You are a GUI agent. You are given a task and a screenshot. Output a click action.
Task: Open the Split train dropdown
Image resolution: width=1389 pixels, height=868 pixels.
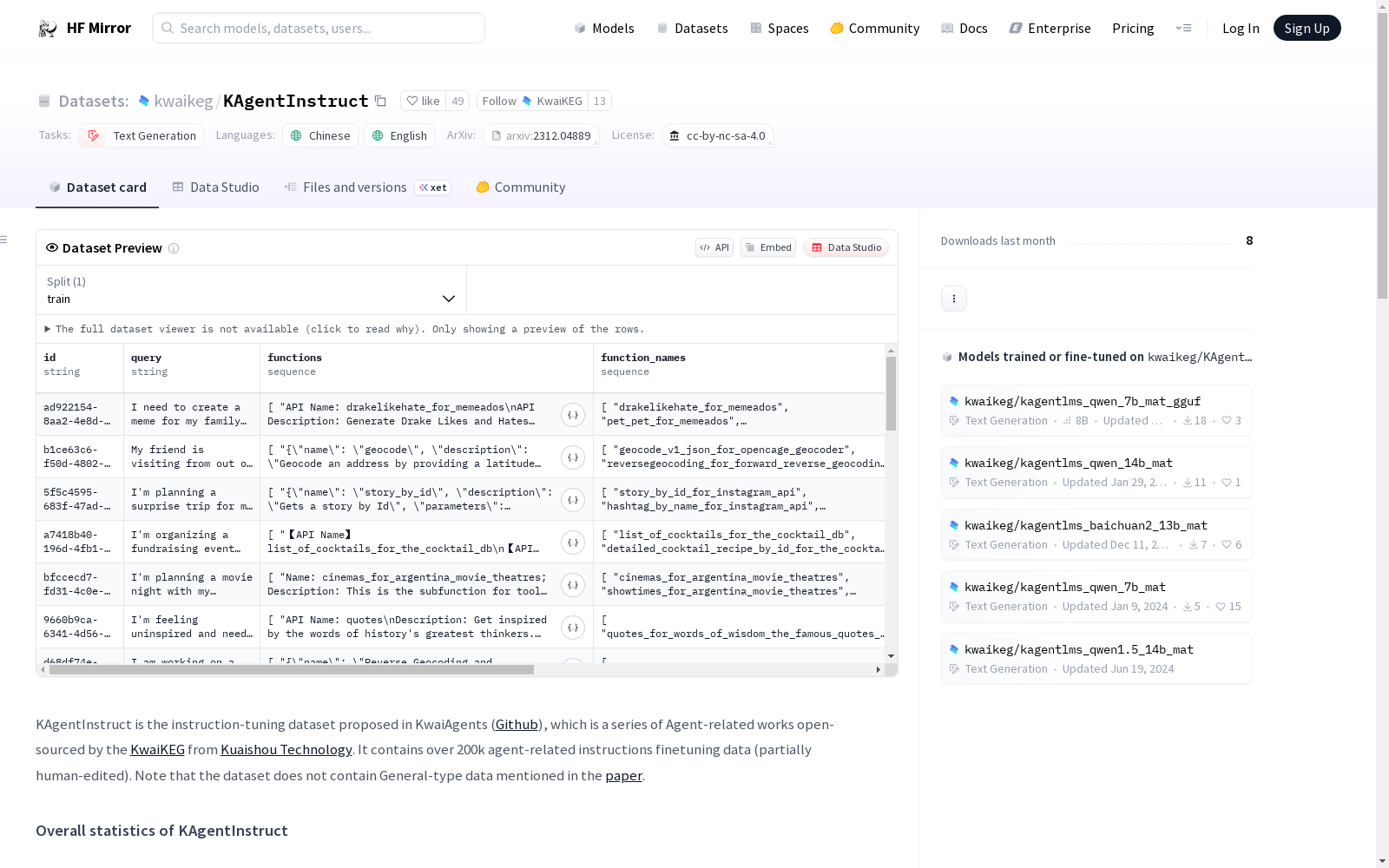pyautogui.click(x=252, y=290)
